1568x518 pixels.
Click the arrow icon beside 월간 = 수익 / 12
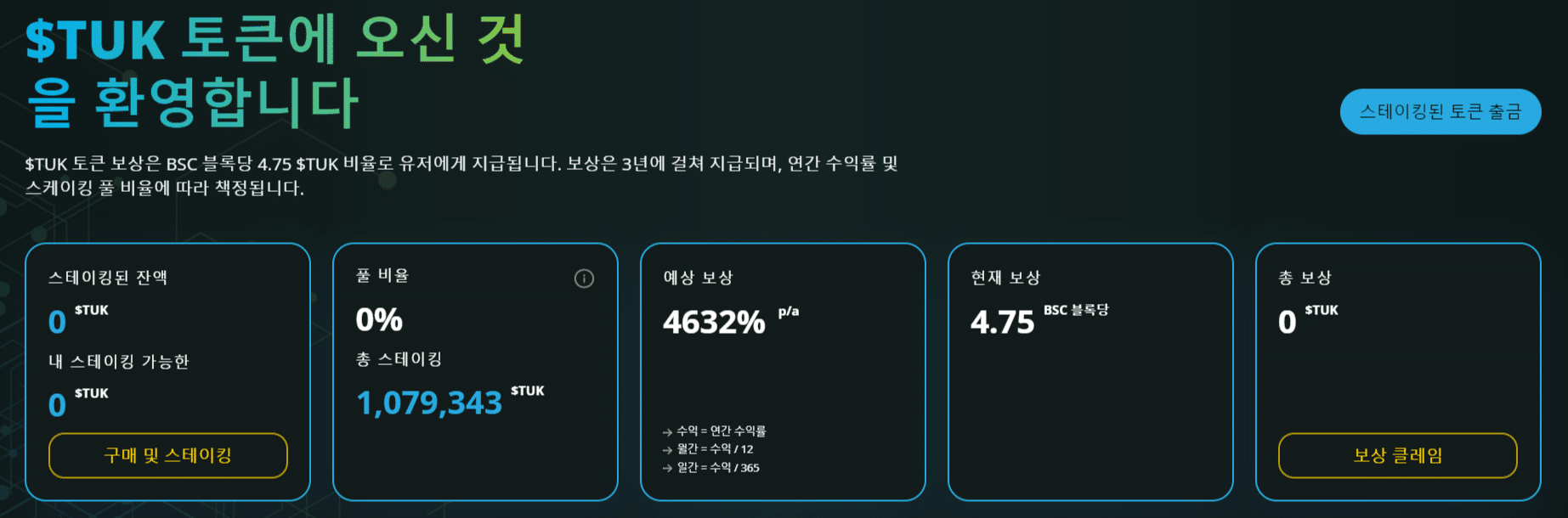[666, 450]
